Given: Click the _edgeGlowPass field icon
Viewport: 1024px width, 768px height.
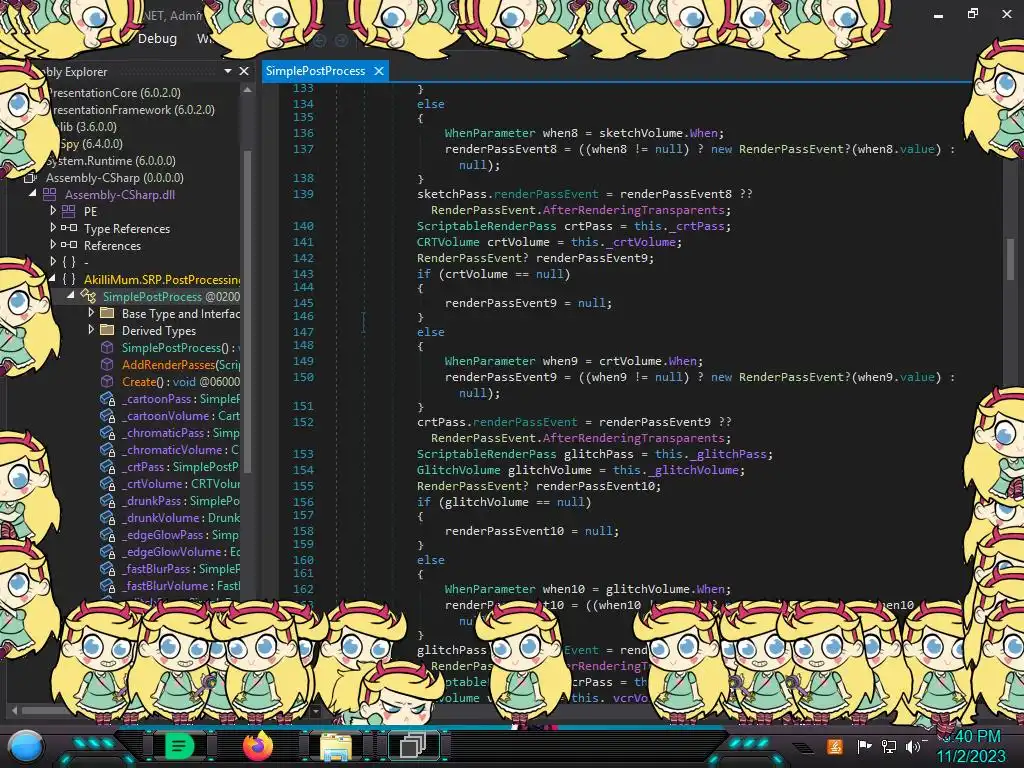Looking at the screenshot, I should click(108, 535).
